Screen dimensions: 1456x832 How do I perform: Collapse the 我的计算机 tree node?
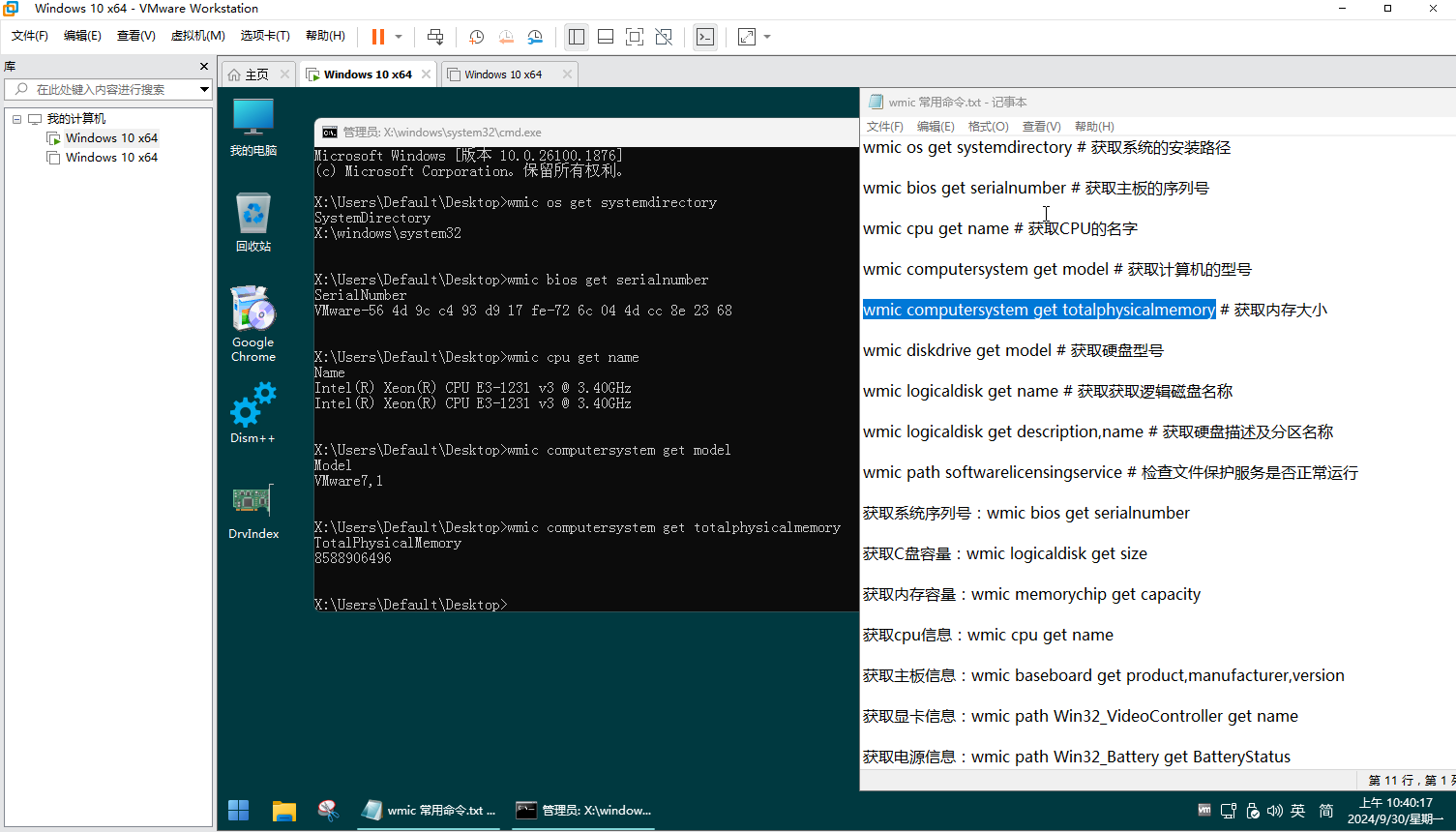pos(16,119)
